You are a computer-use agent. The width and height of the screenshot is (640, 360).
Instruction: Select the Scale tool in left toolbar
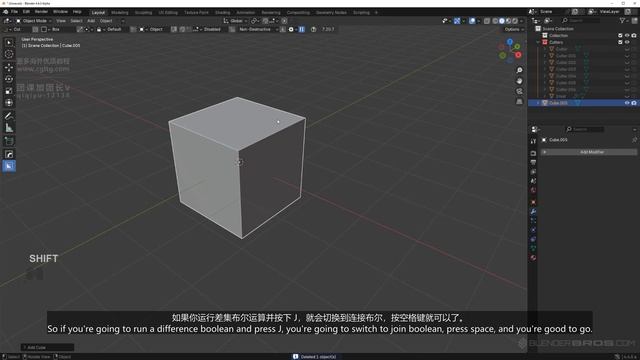(9, 91)
